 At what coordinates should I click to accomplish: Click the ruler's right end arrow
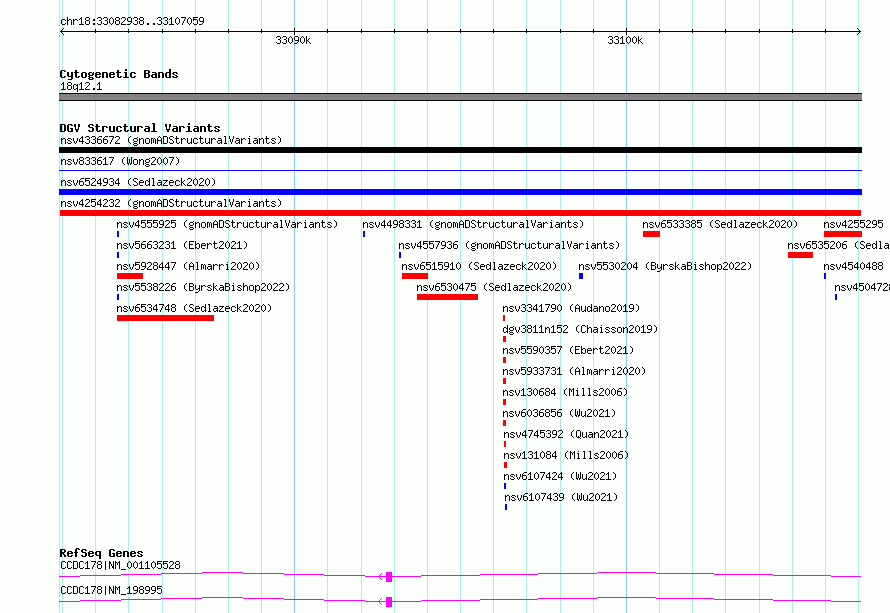point(859,32)
